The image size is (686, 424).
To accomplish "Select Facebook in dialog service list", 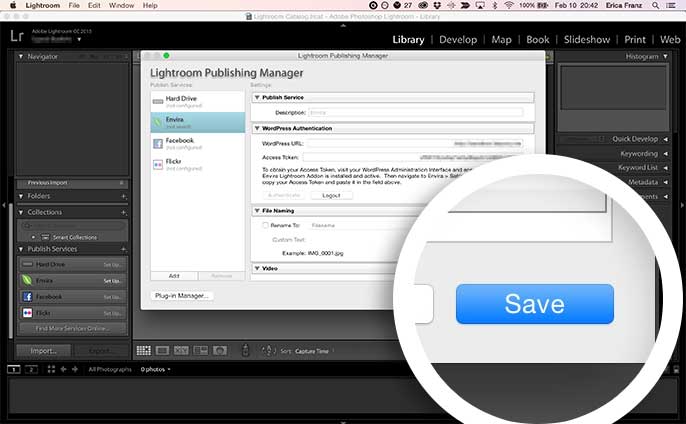I will [x=198, y=143].
